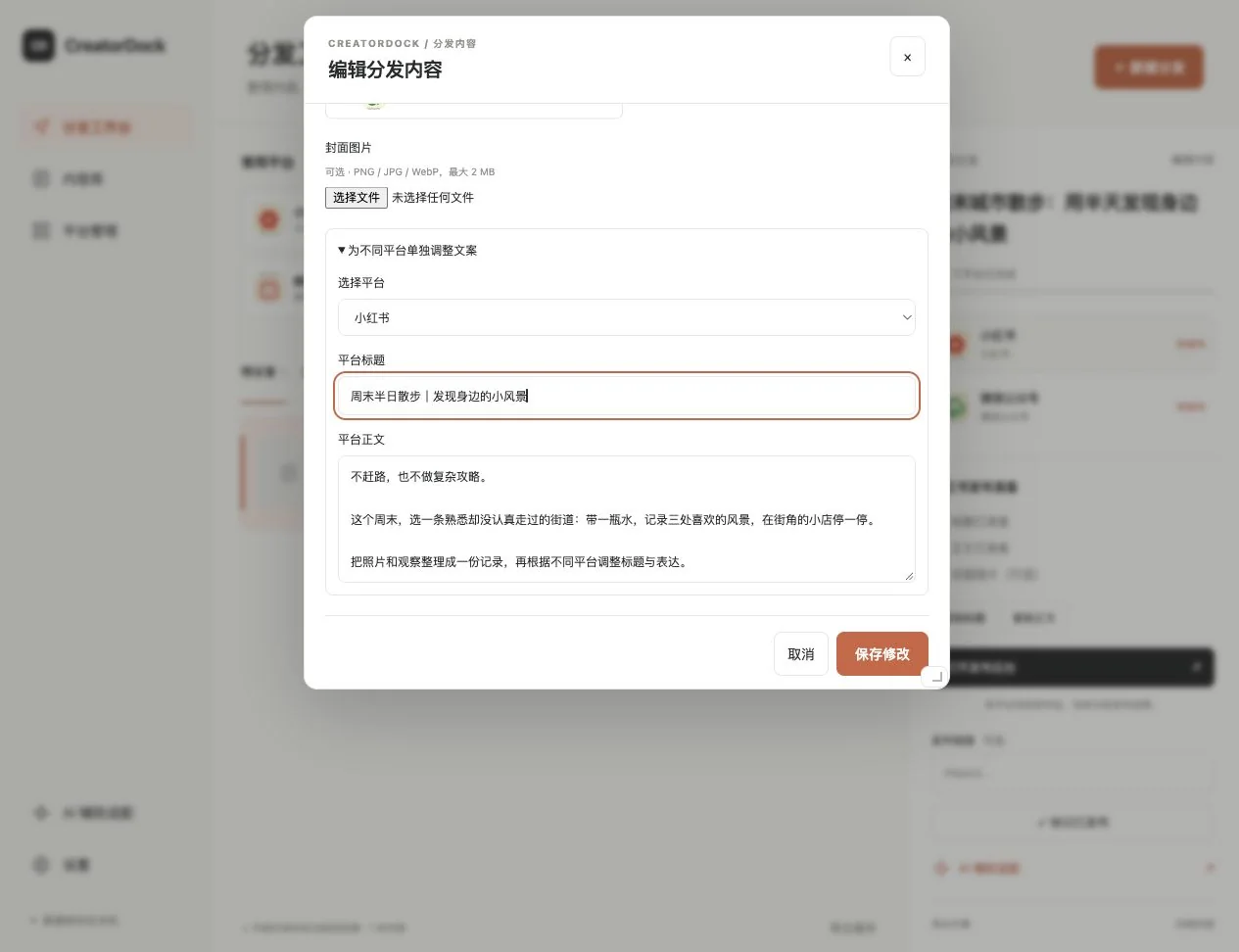Collapse the 为不同平台单独调整文案 section

click(407, 250)
